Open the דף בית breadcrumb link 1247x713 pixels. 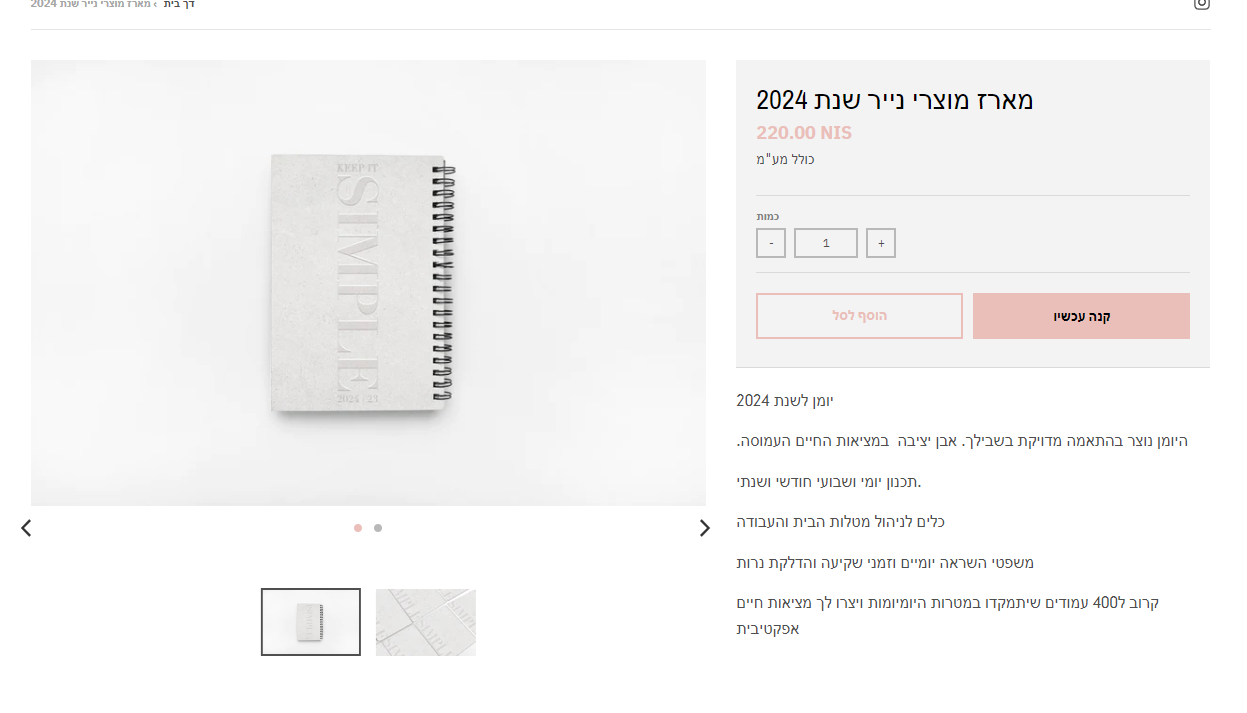(179, 4)
